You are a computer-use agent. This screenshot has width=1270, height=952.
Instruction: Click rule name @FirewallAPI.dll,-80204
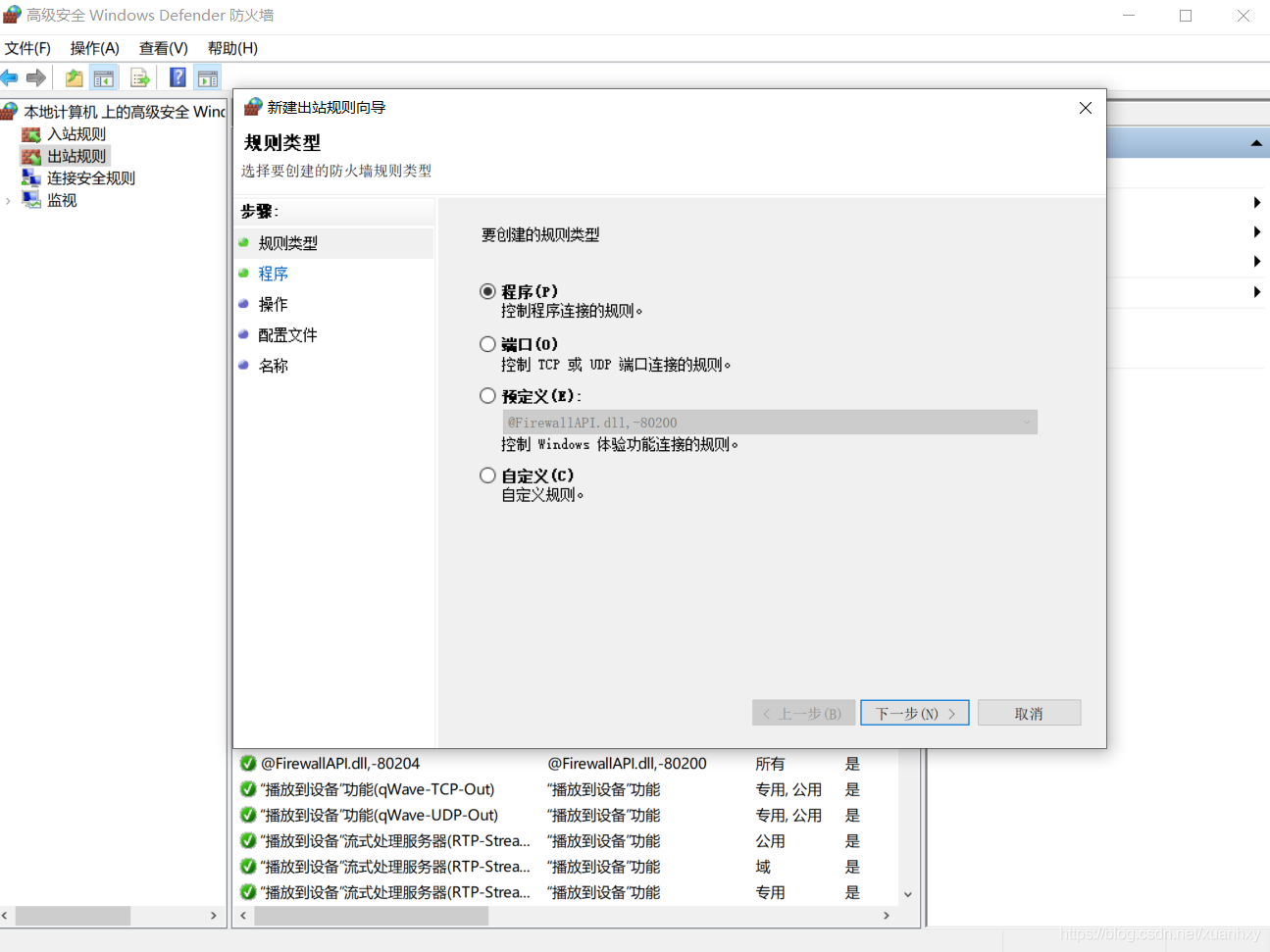point(340,763)
